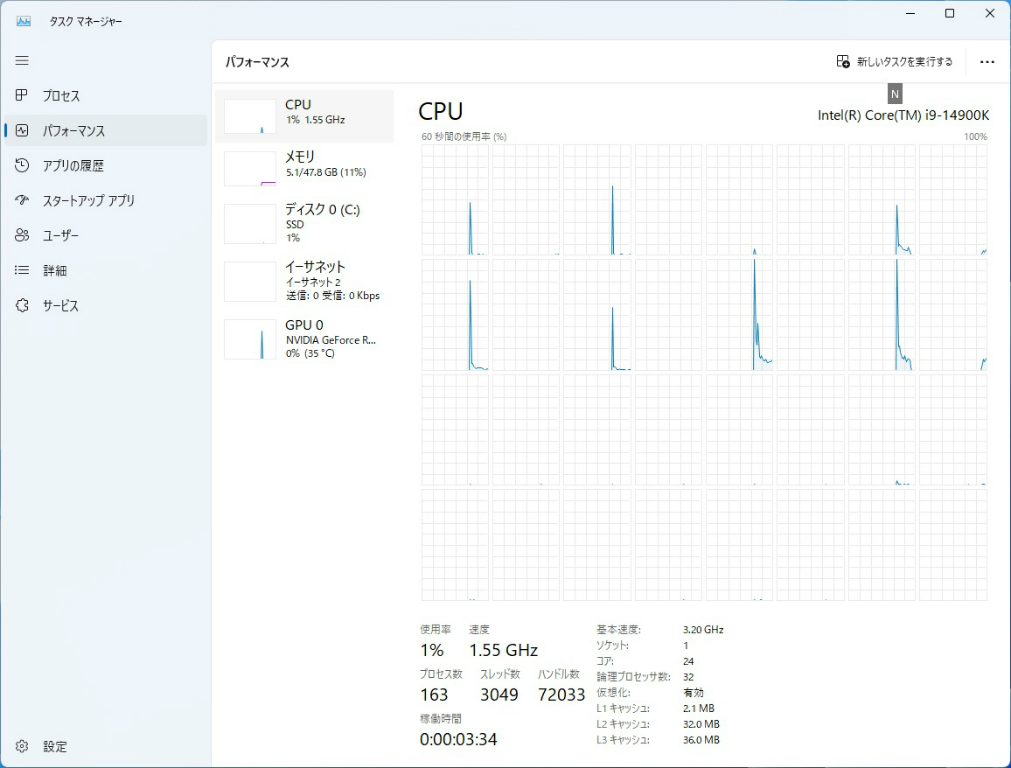Click the Task Manager app icon in title bar

(x=24, y=21)
